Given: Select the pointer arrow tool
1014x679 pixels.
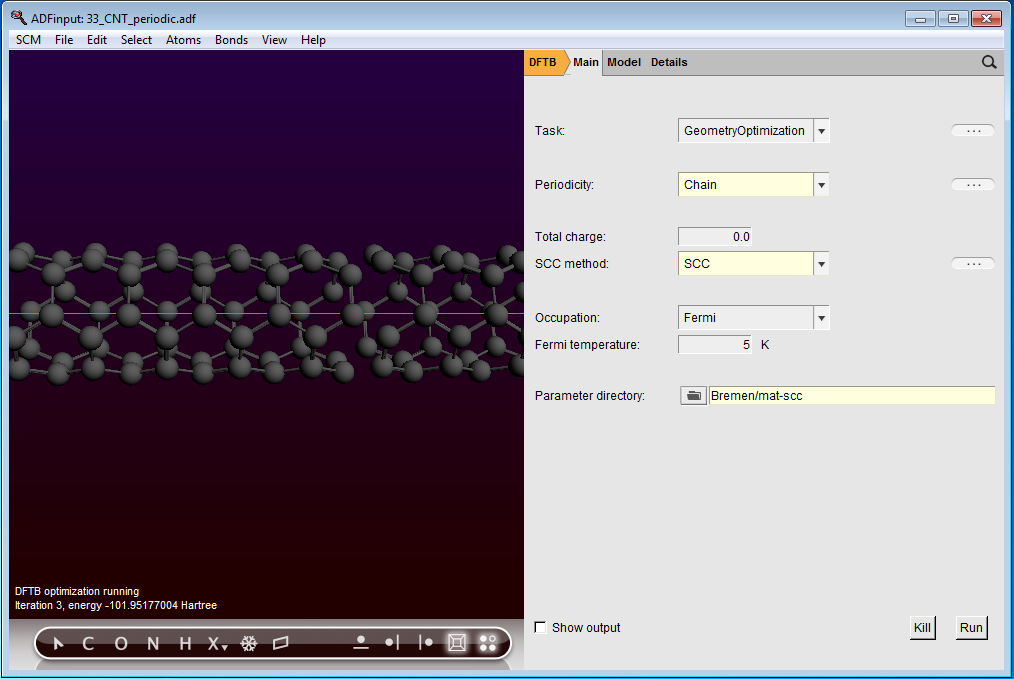Looking at the screenshot, I should pyautogui.click(x=58, y=643).
